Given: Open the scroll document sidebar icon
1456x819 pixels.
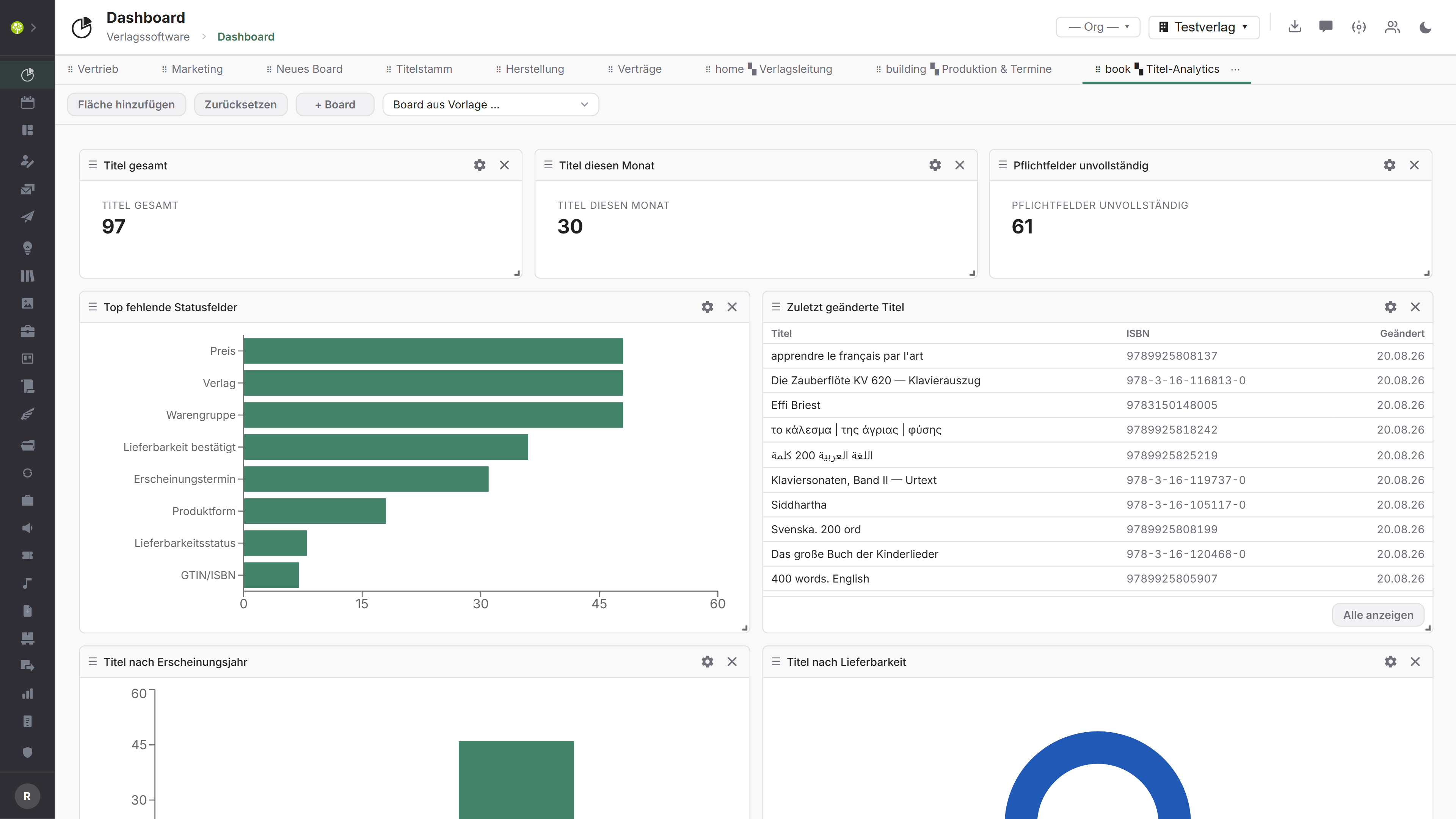Looking at the screenshot, I should coord(27,386).
